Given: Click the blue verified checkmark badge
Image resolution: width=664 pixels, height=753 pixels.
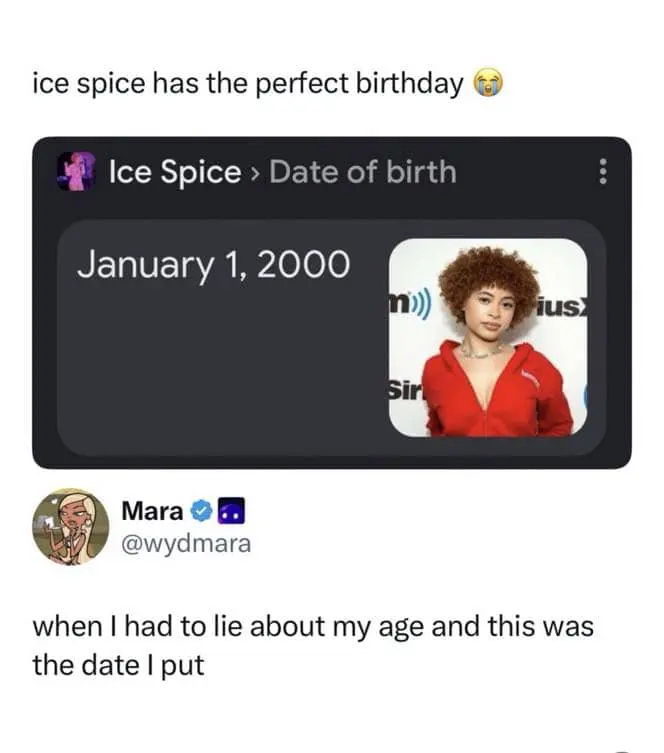Looking at the screenshot, I should (x=199, y=511).
